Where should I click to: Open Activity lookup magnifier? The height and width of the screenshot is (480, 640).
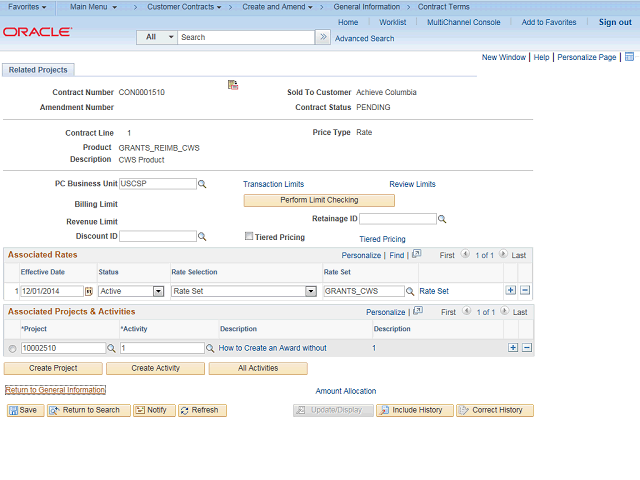(x=210, y=348)
